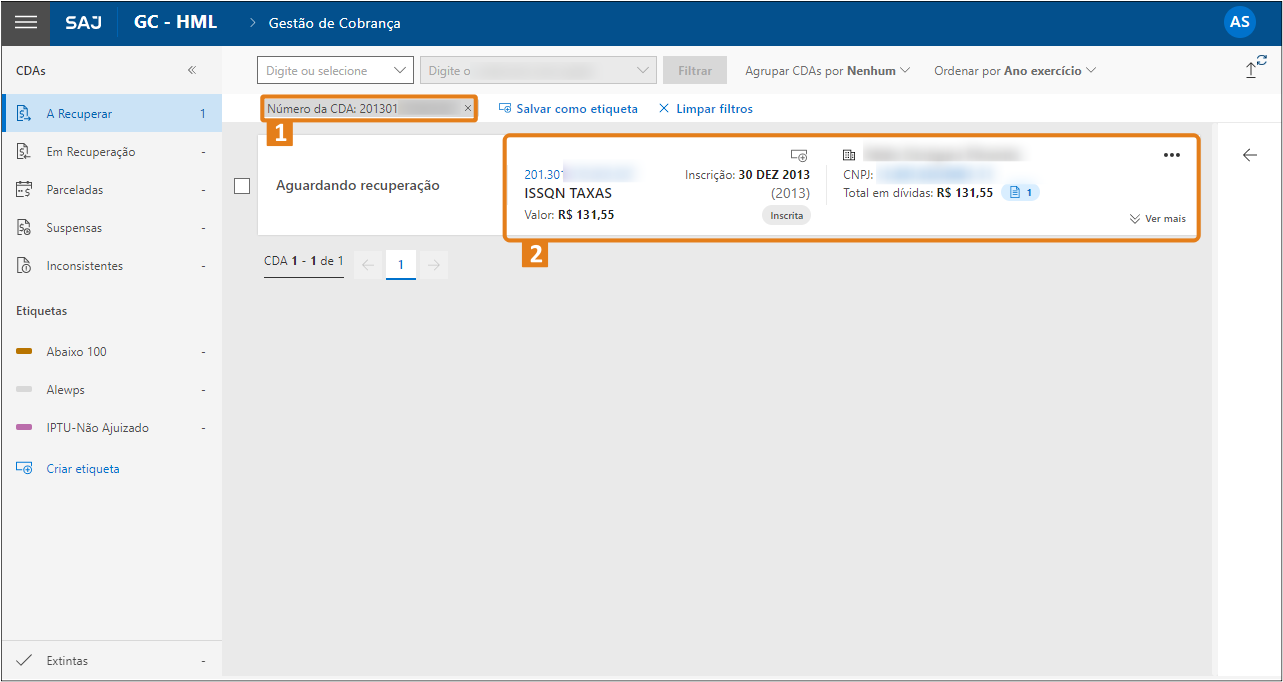
Task: Expand the Ver mais details
Action: (1158, 218)
